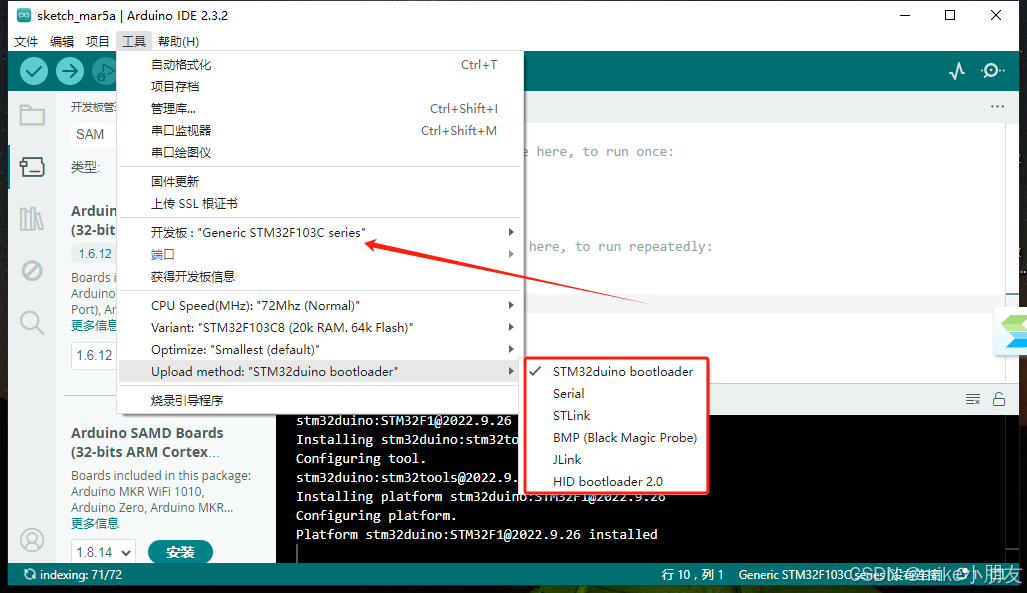Click the Arduino IDE title bar logo
Screen dimensions: 1027x593
[24, 15]
